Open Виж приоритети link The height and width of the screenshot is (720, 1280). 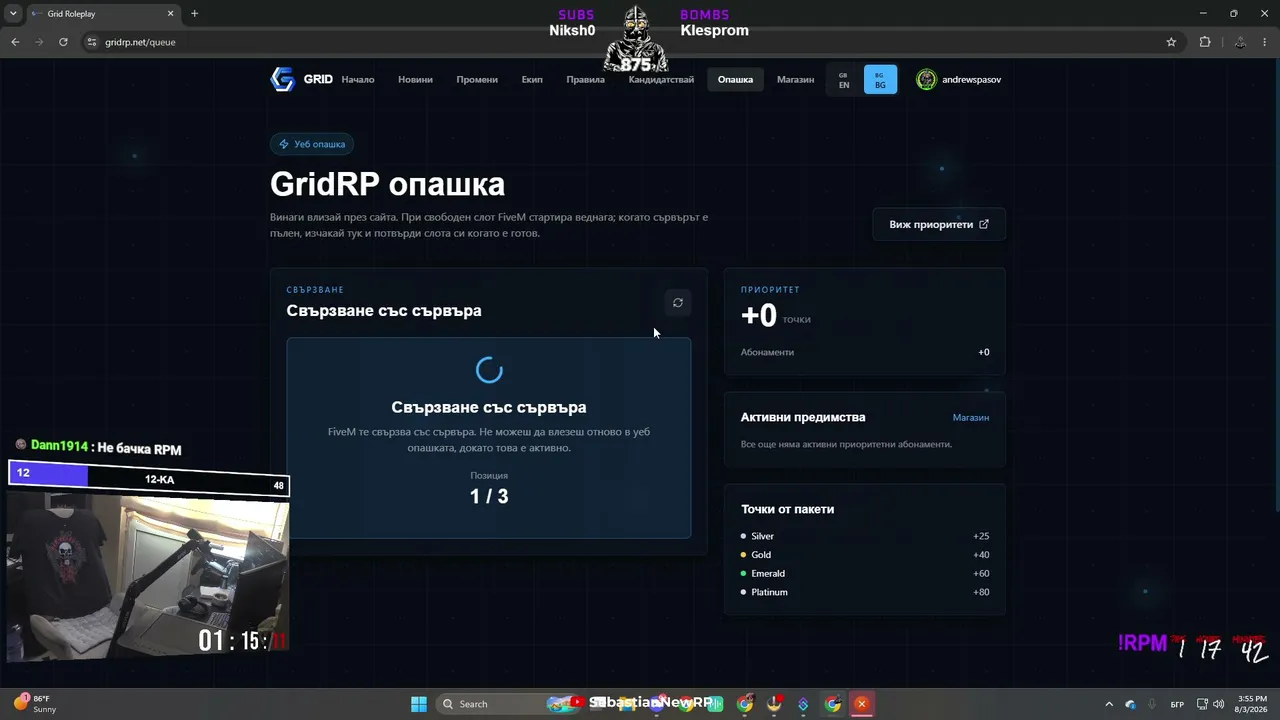[x=939, y=224]
